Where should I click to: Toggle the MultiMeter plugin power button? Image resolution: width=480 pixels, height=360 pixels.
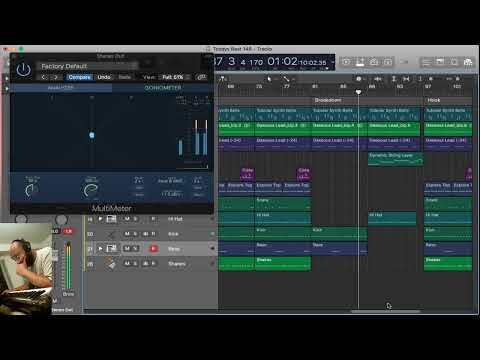click(x=23, y=70)
